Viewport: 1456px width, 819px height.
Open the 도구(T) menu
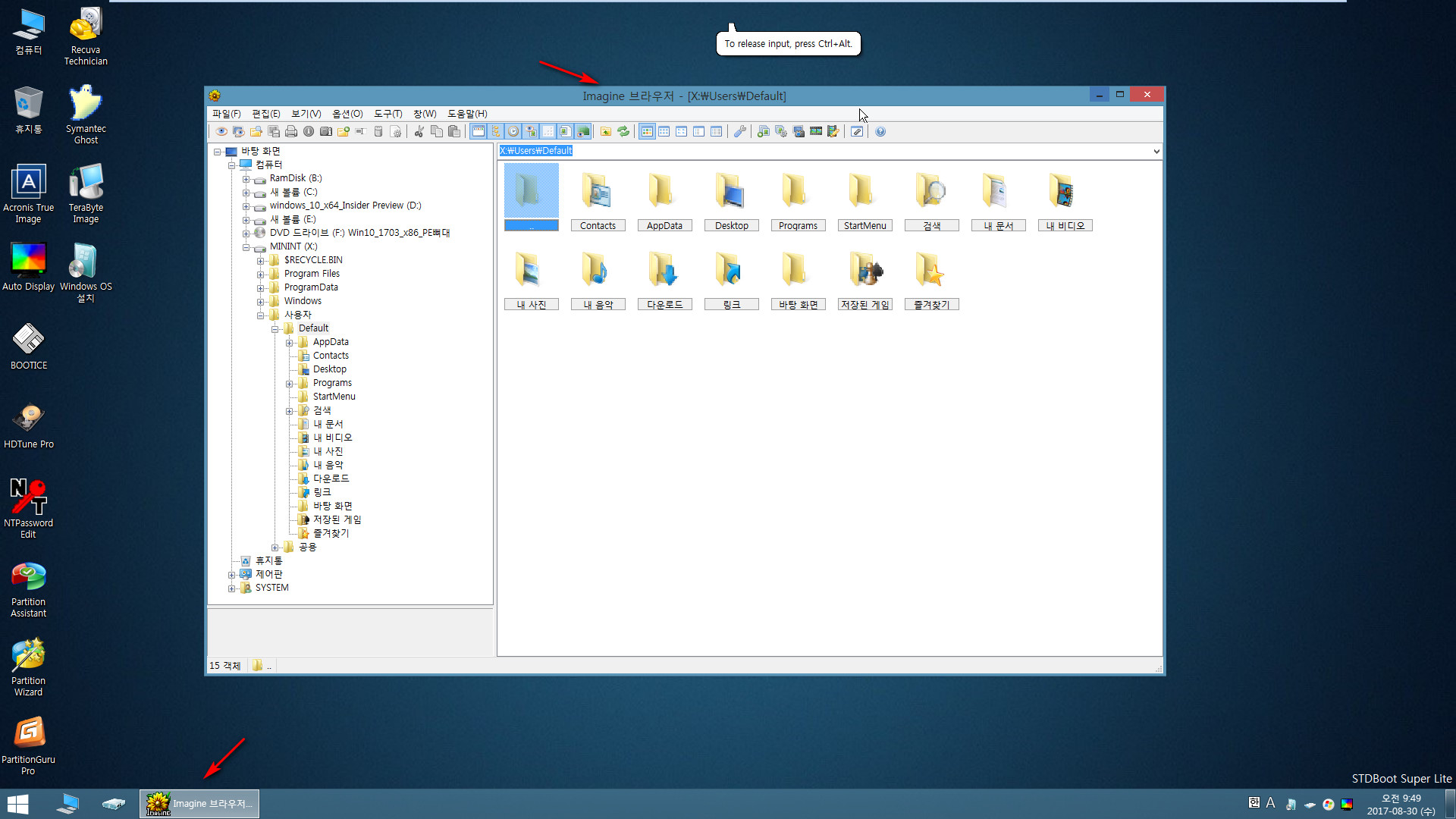point(388,114)
